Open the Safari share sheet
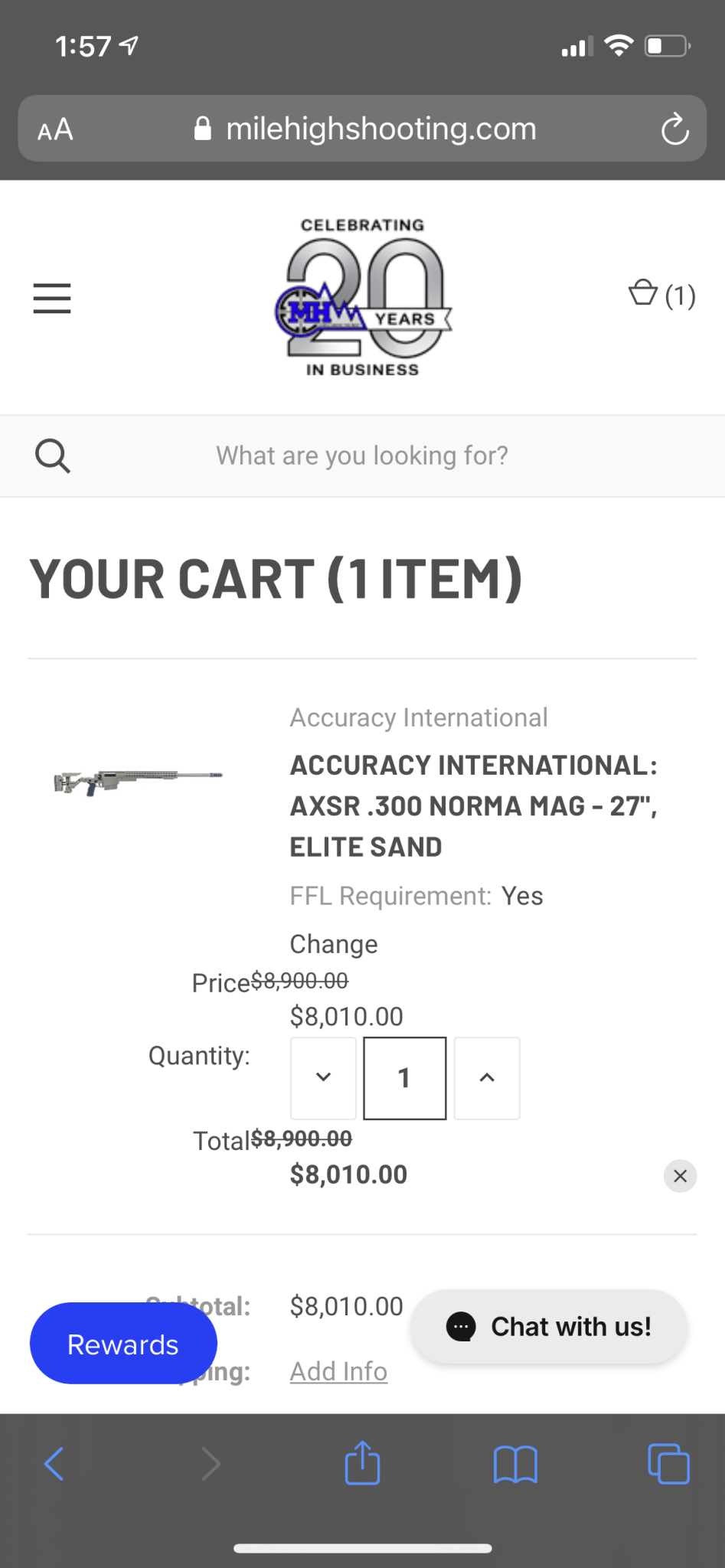The height and width of the screenshot is (1568, 725). pos(362,1464)
